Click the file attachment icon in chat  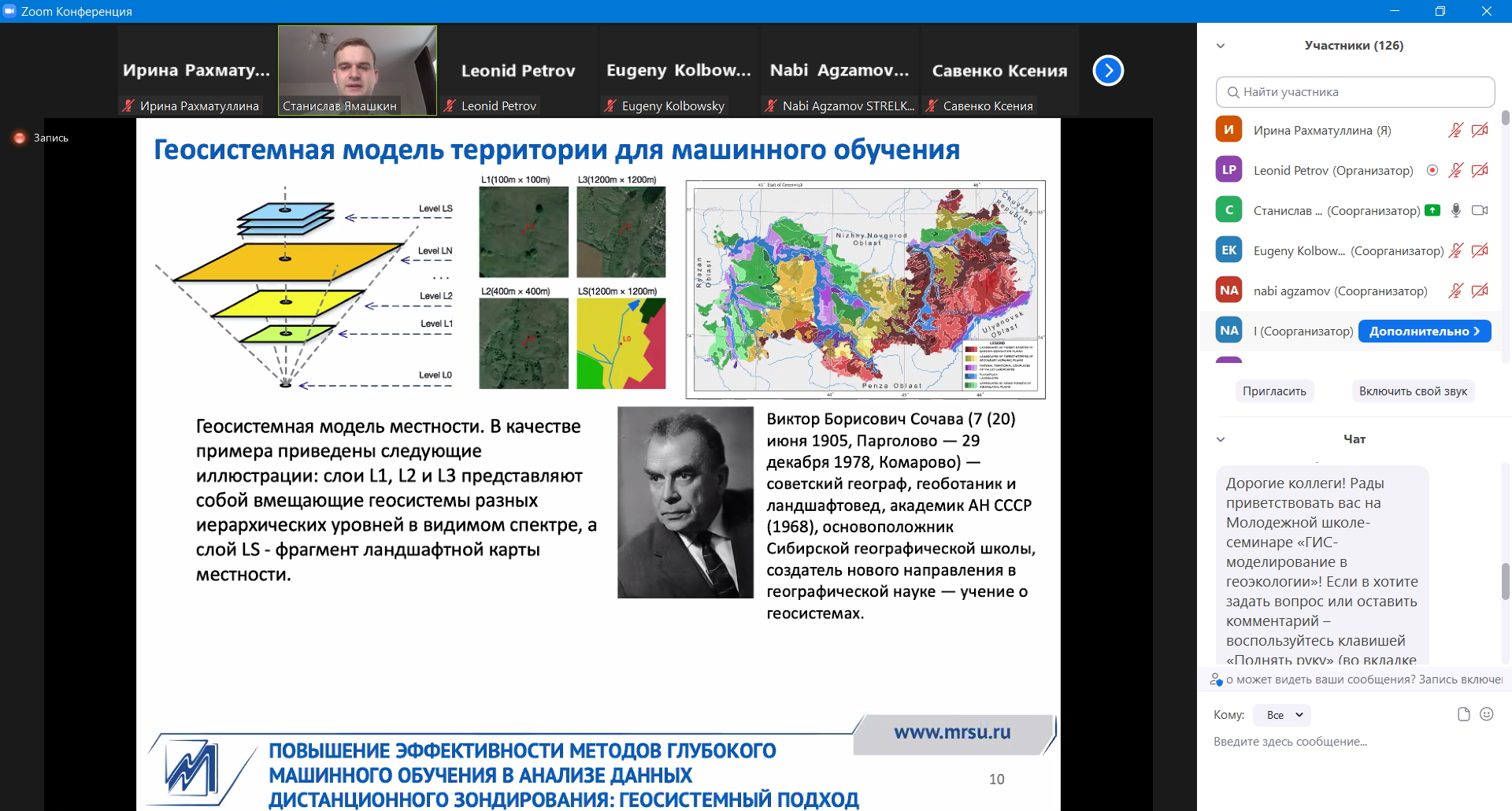click(1463, 714)
